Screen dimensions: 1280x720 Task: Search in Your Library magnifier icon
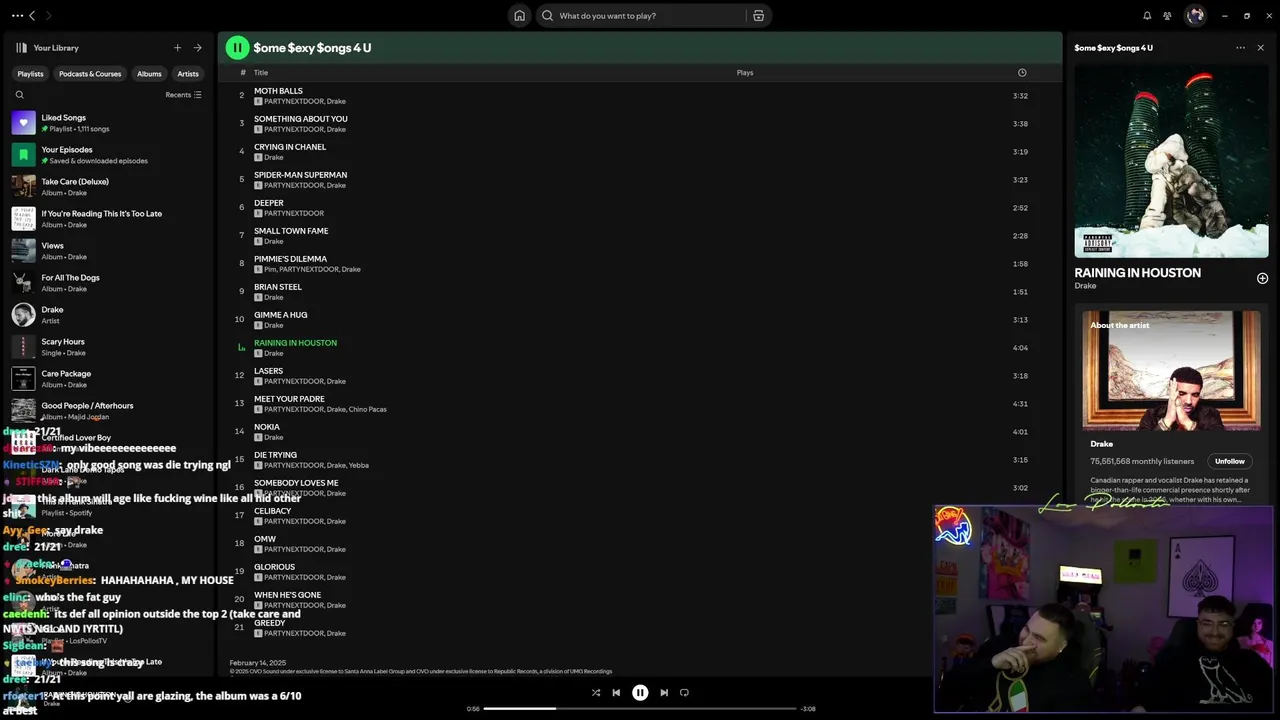click(x=19, y=95)
